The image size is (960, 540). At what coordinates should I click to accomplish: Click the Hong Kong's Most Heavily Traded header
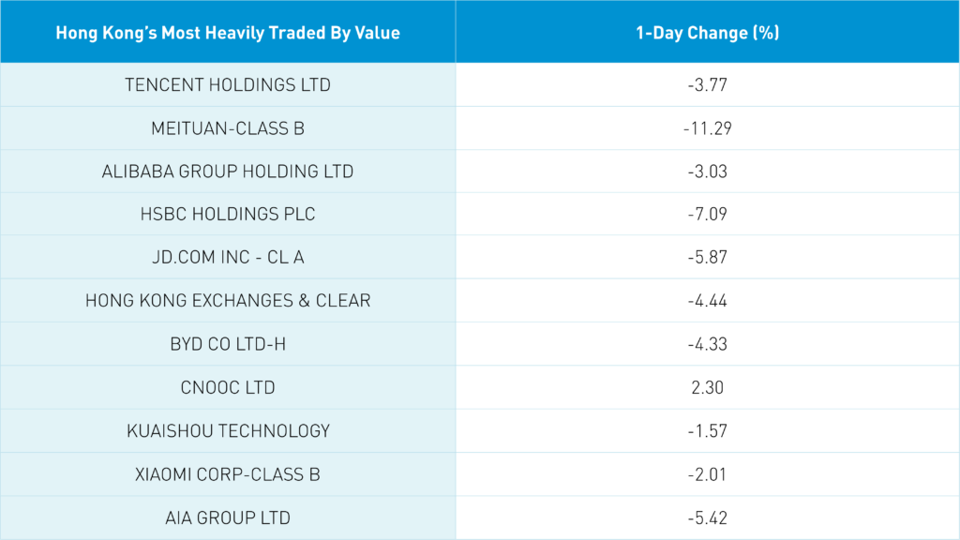click(x=228, y=33)
